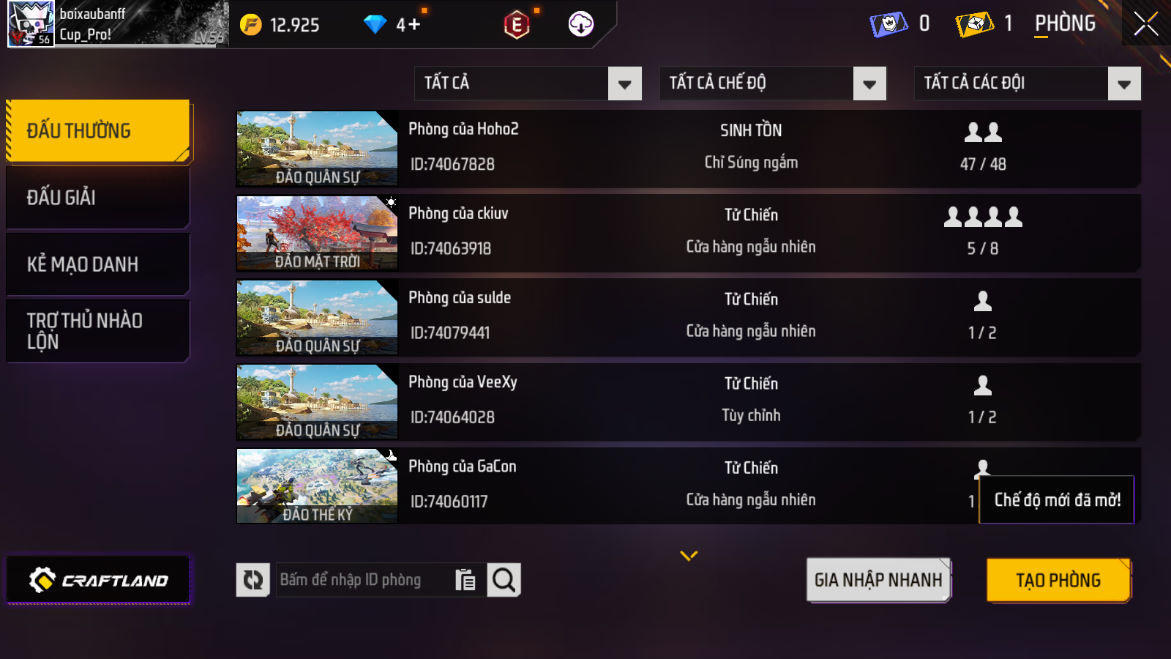
Task: Click the cloud download icon
Action: pos(580,25)
